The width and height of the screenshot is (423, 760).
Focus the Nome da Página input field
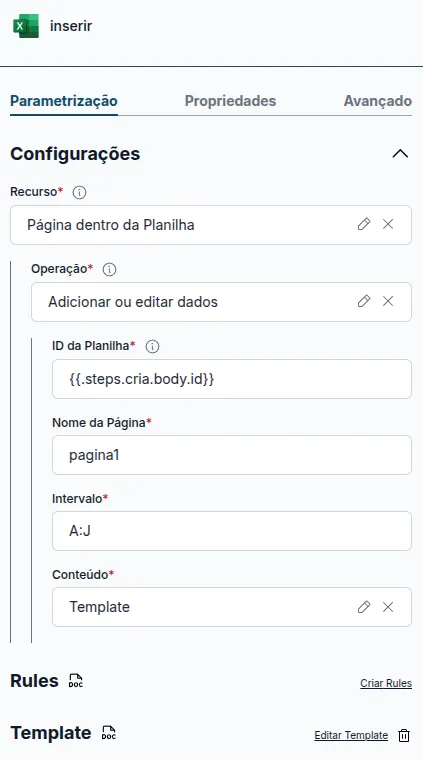pyautogui.click(x=232, y=455)
